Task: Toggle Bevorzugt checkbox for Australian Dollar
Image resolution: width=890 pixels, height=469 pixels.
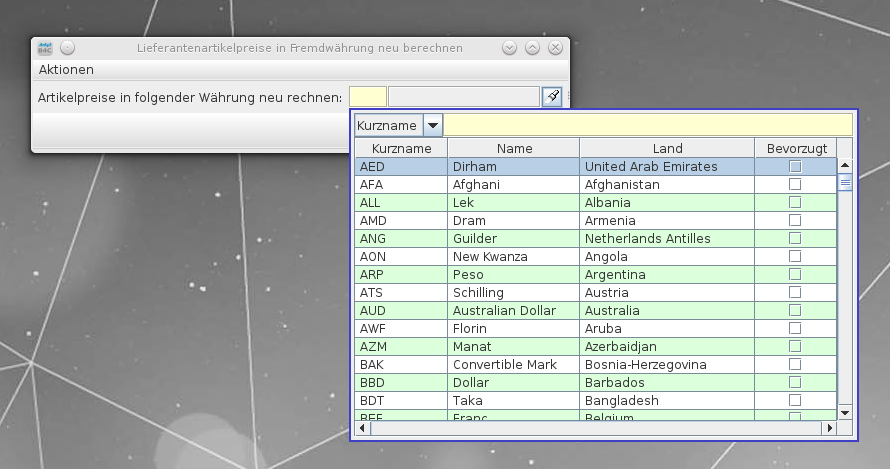Action: (x=795, y=310)
